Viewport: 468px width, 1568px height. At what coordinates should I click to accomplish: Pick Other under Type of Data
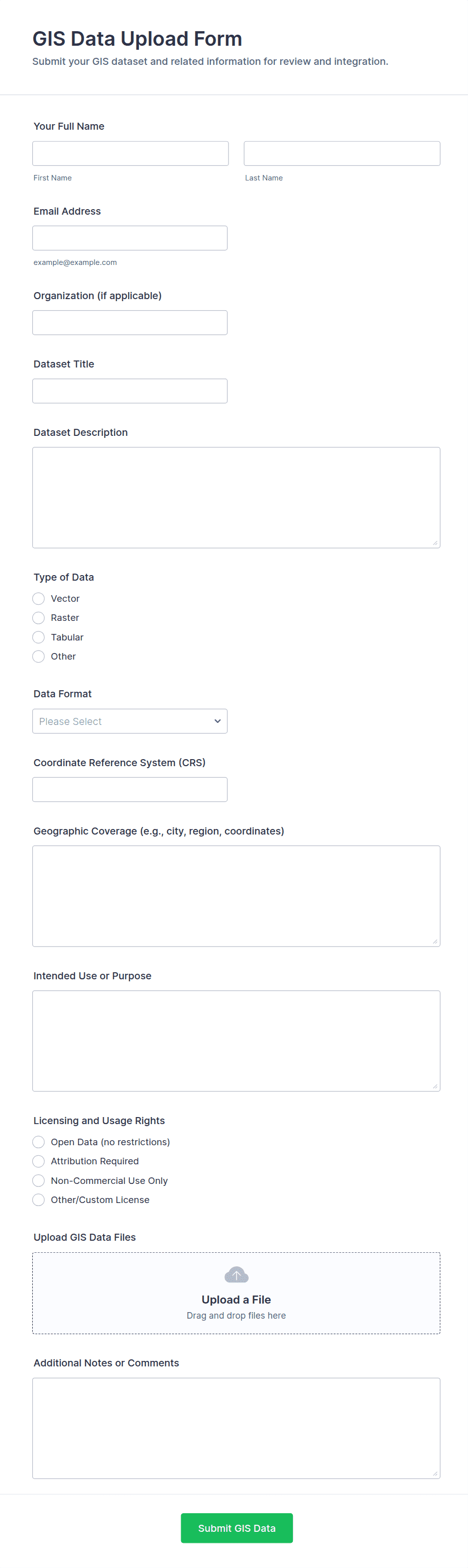tap(38, 656)
